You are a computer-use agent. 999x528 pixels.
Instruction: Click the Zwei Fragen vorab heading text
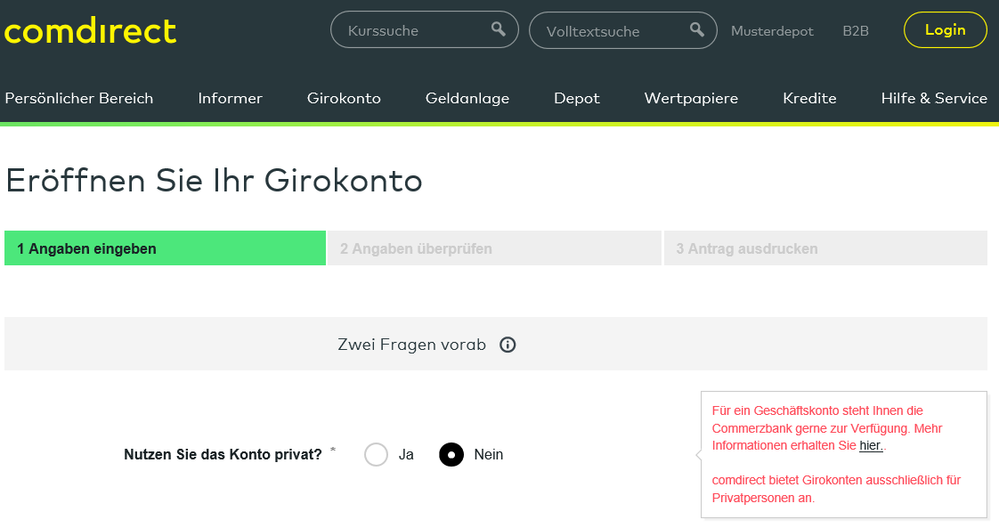[412, 345]
